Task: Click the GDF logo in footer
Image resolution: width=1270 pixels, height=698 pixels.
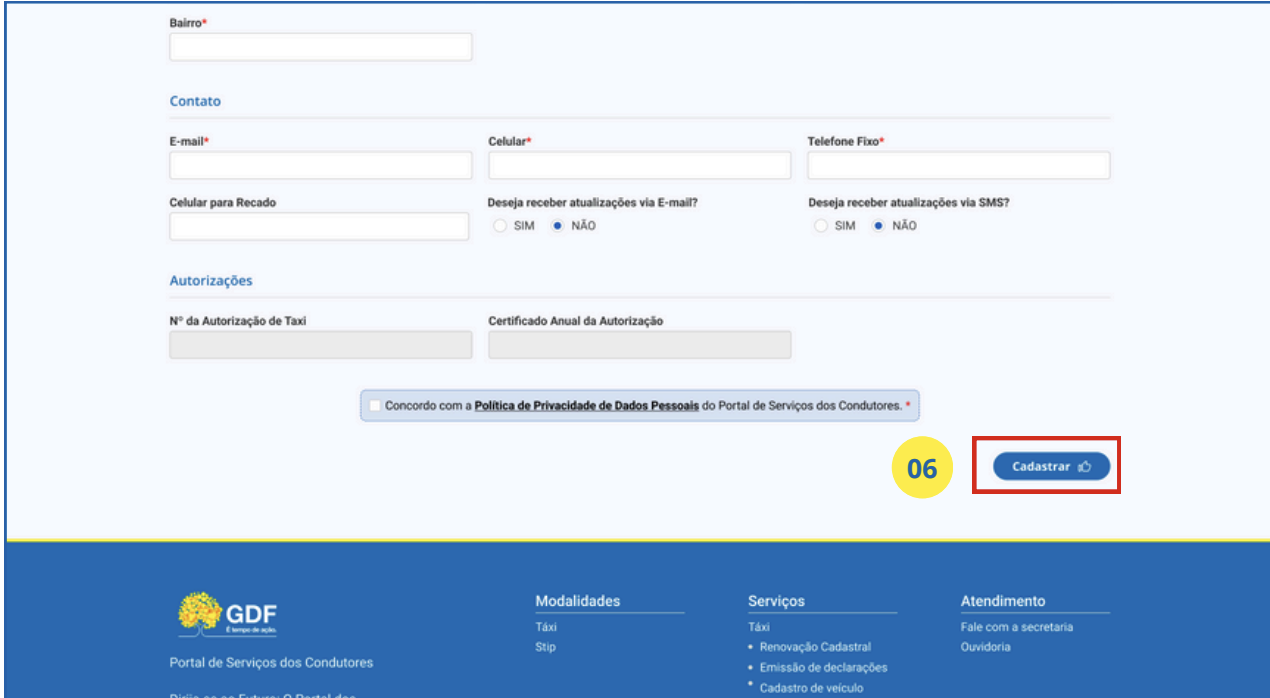Action: [x=227, y=614]
